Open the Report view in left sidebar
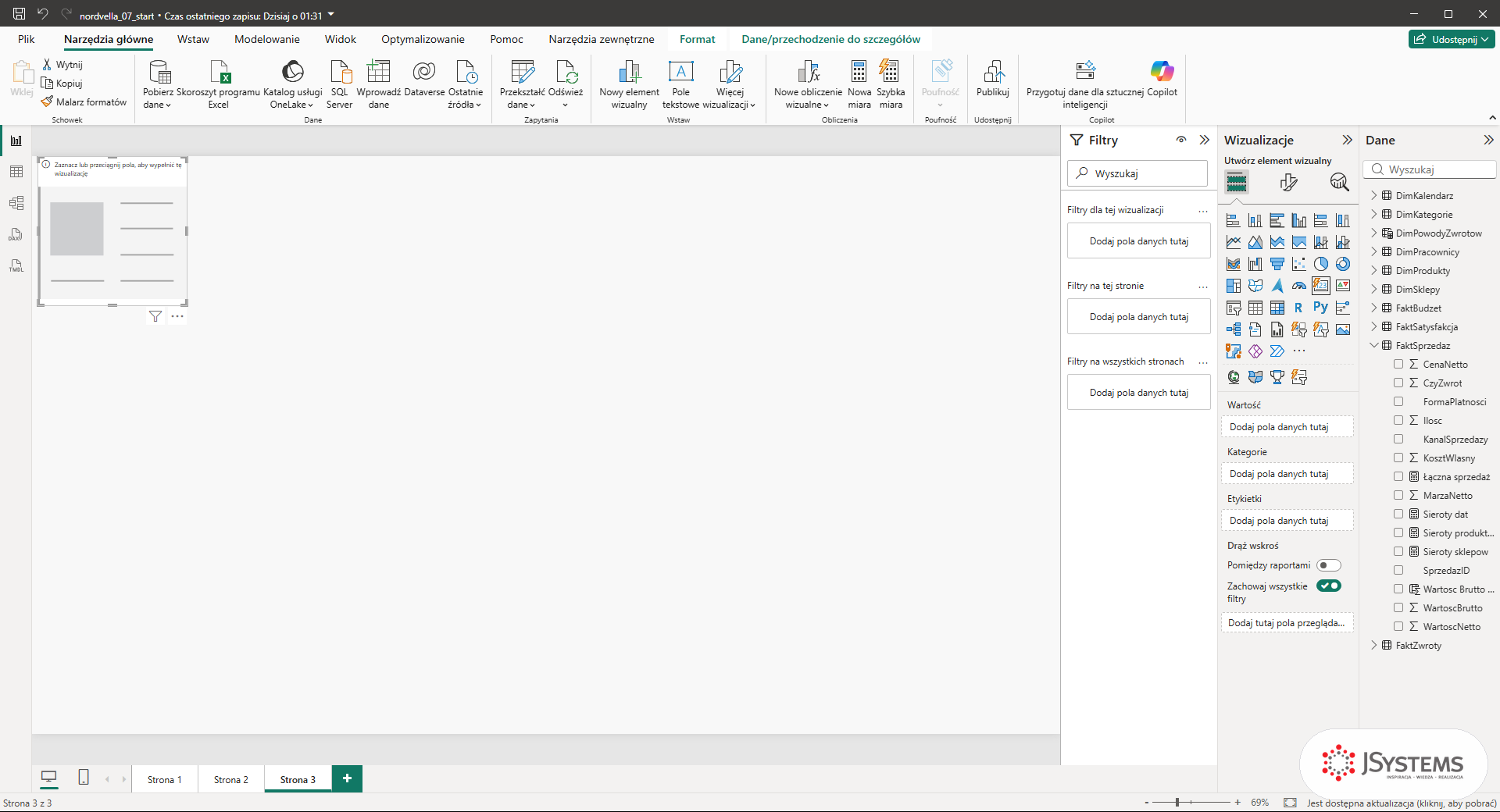 pyautogui.click(x=16, y=141)
